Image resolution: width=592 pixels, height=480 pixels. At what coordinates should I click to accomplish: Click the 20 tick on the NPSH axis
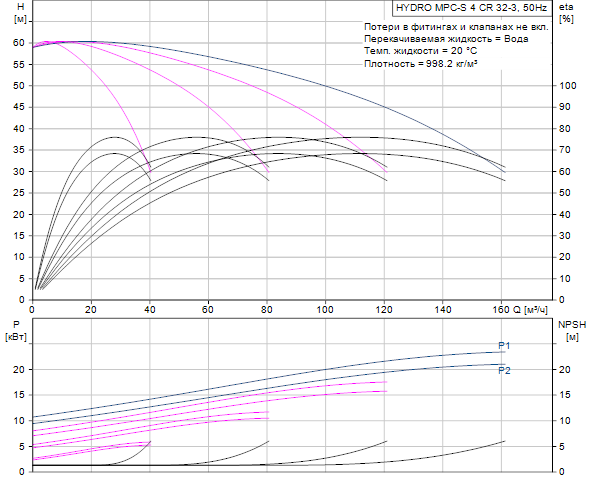pyautogui.click(x=564, y=370)
